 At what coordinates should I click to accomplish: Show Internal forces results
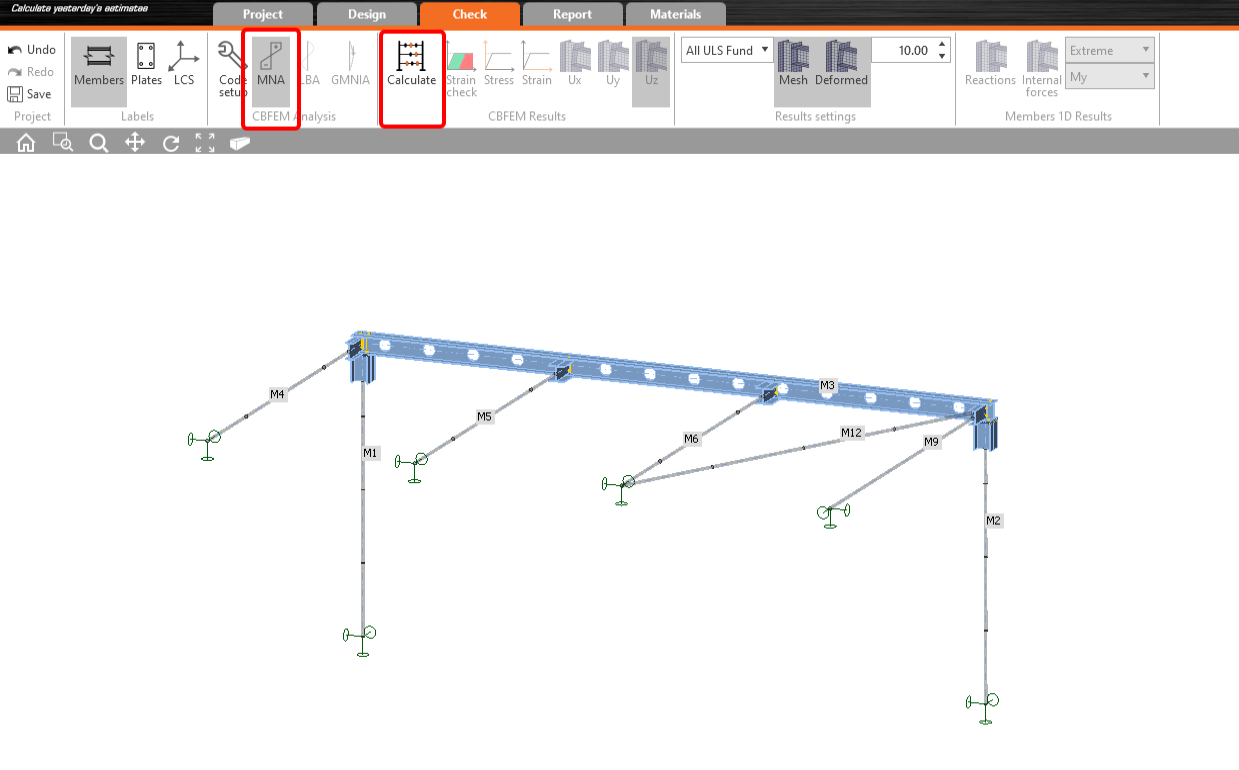coord(1042,69)
